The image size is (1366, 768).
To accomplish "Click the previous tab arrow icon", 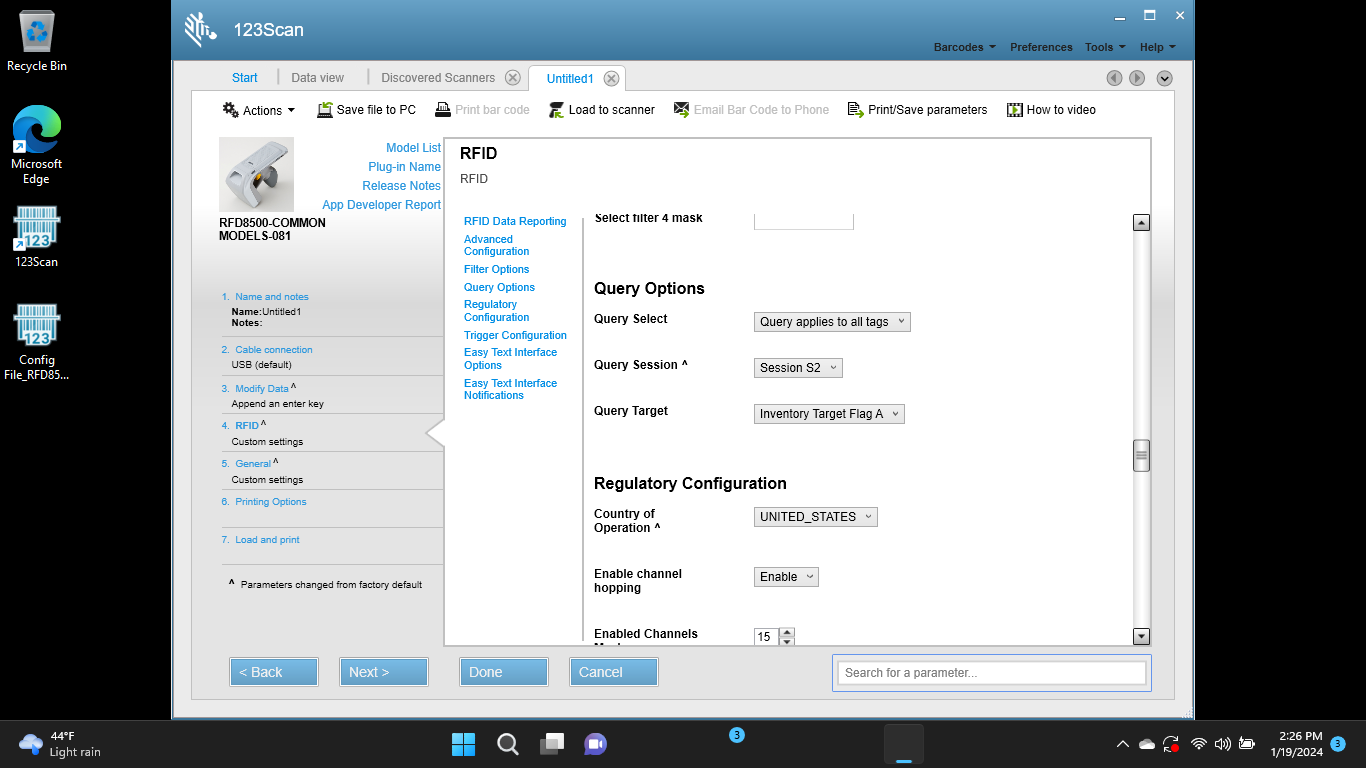I will (1114, 78).
